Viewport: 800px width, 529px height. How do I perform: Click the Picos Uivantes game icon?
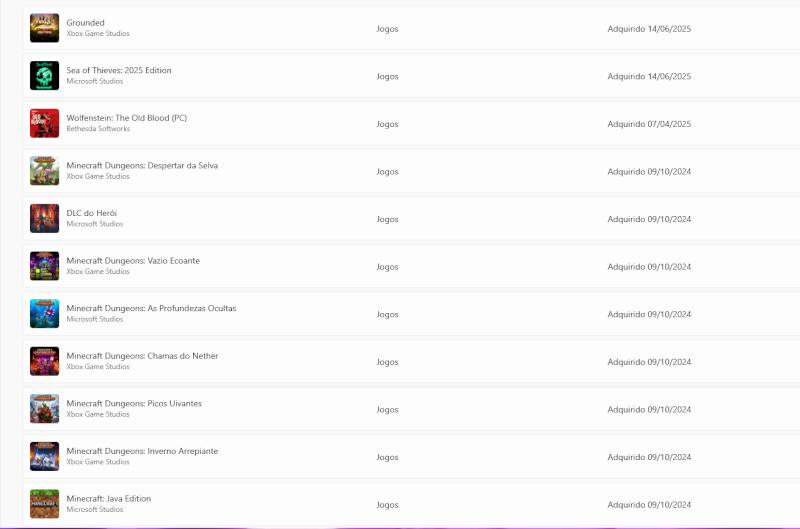45,408
